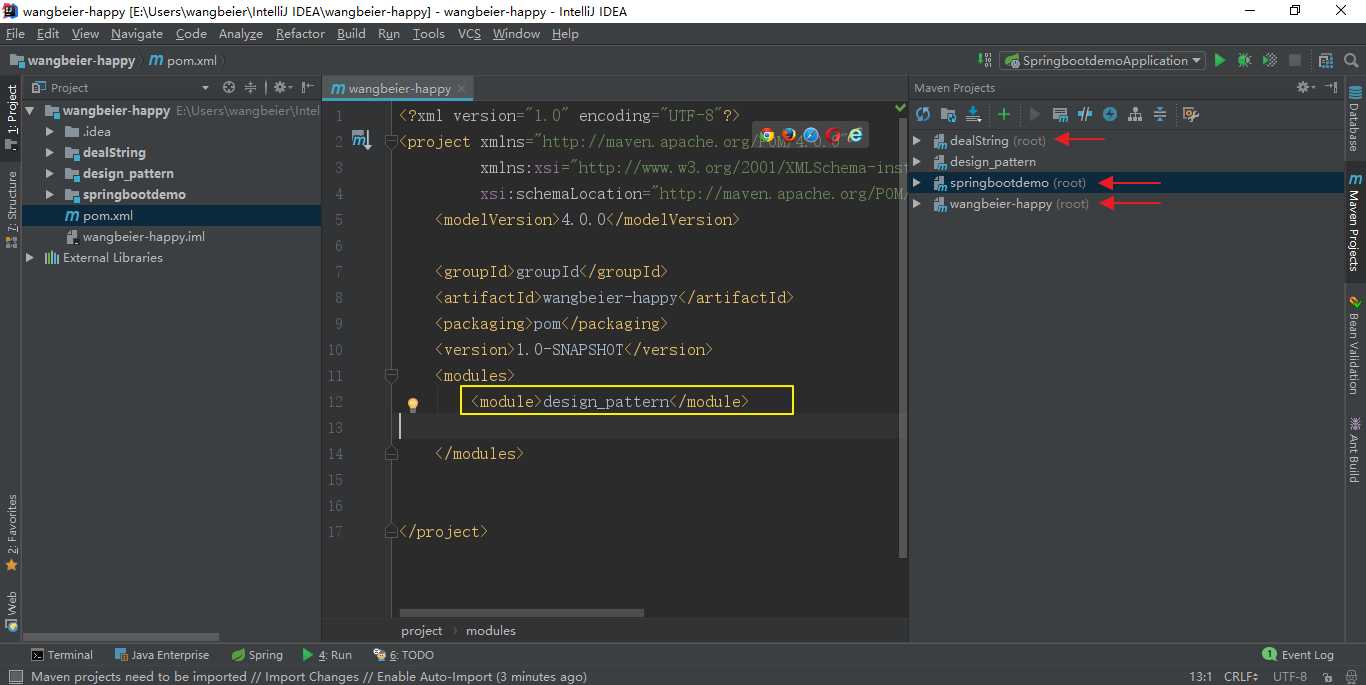1366x685 pixels.
Task: Click the CRLF line separator status
Action: coord(1239,677)
